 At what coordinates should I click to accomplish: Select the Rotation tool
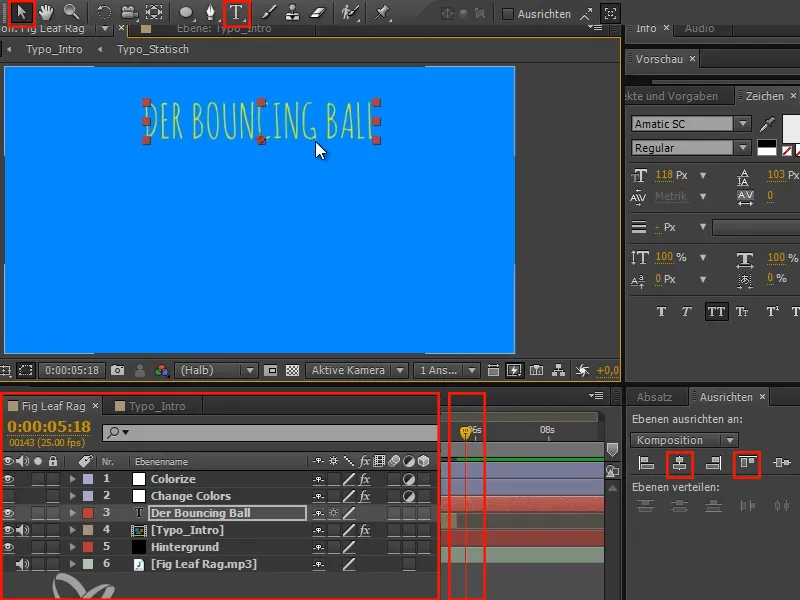(x=104, y=13)
